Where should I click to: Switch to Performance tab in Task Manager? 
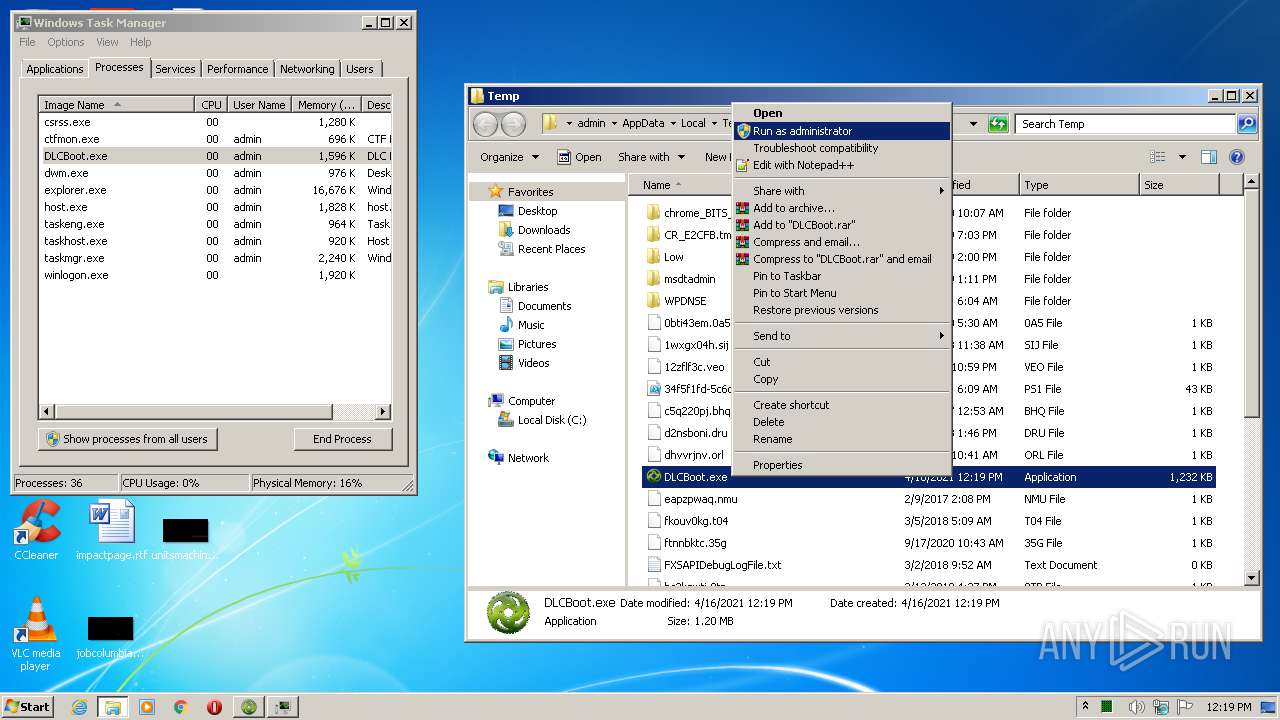point(237,69)
